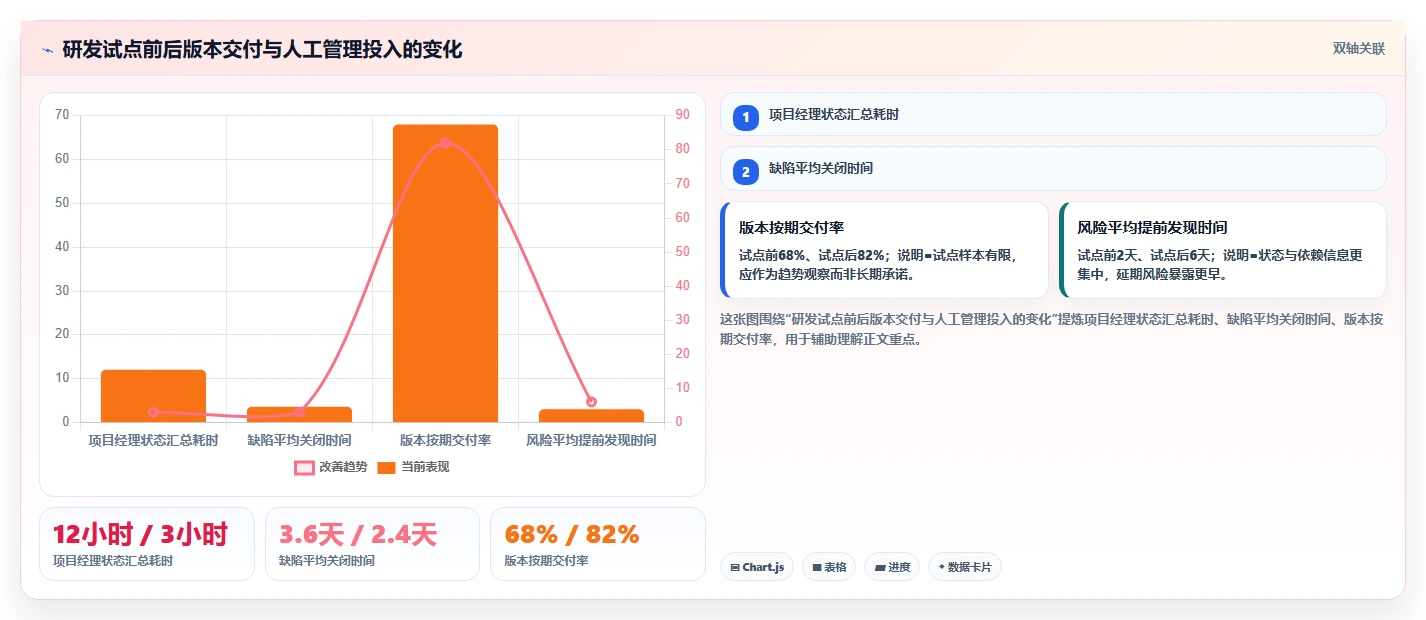Viewport: 1426px width, 620px height.
Task: Click the 版本按期交付率 x-axis label
Action: pos(445,440)
